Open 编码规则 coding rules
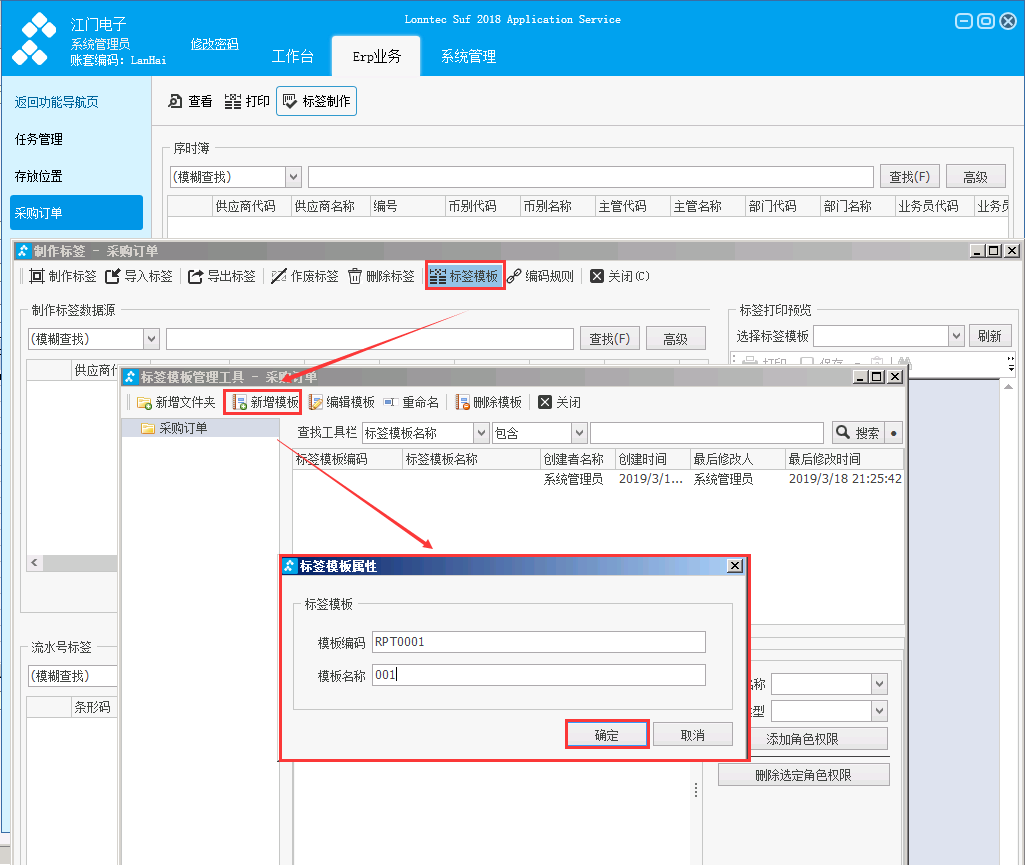The height and width of the screenshot is (865, 1025). [541, 276]
